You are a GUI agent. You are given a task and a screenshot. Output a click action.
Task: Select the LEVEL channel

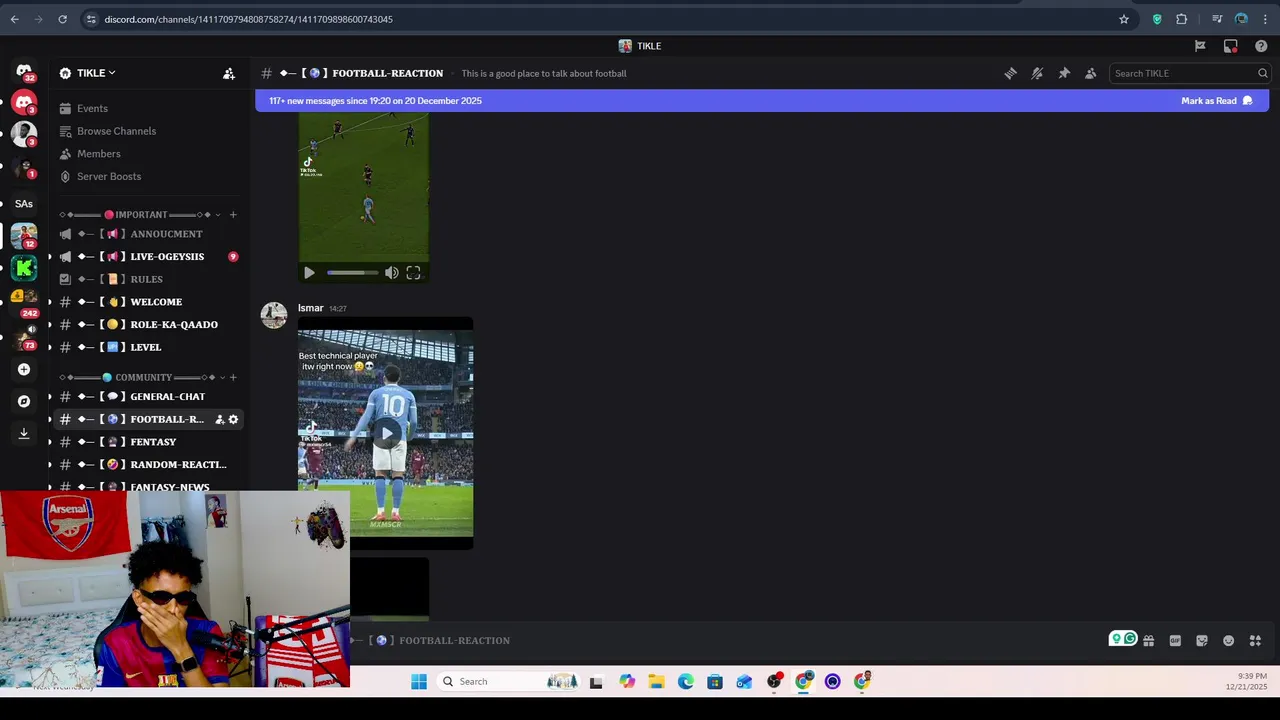click(x=146, y=347)
